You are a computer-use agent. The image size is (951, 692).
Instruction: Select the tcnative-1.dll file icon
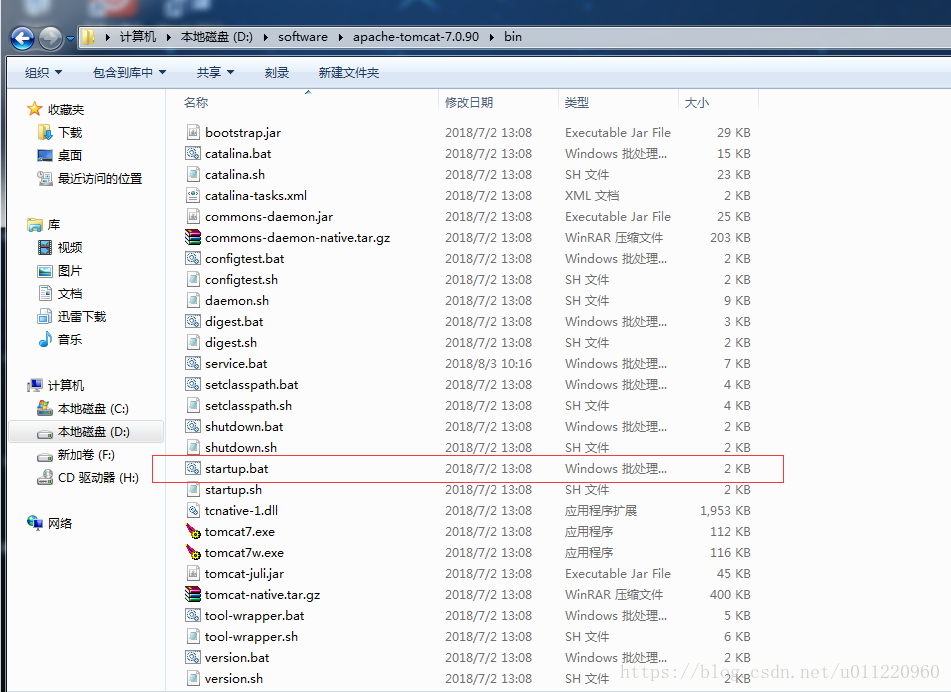point(193,511)
